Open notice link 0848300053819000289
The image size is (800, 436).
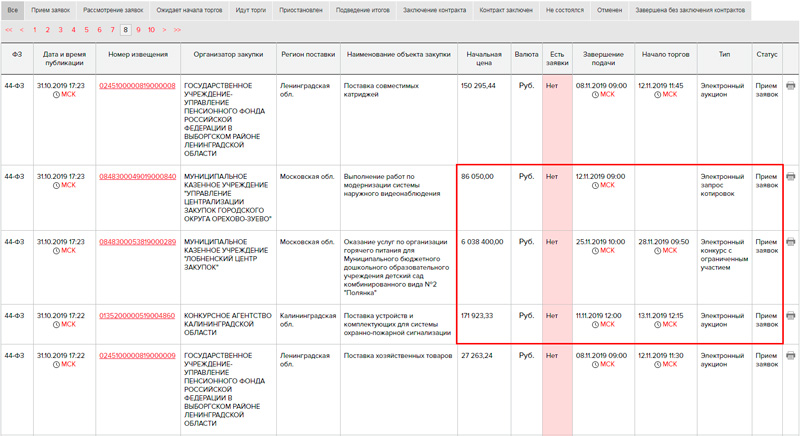(137, 242)
